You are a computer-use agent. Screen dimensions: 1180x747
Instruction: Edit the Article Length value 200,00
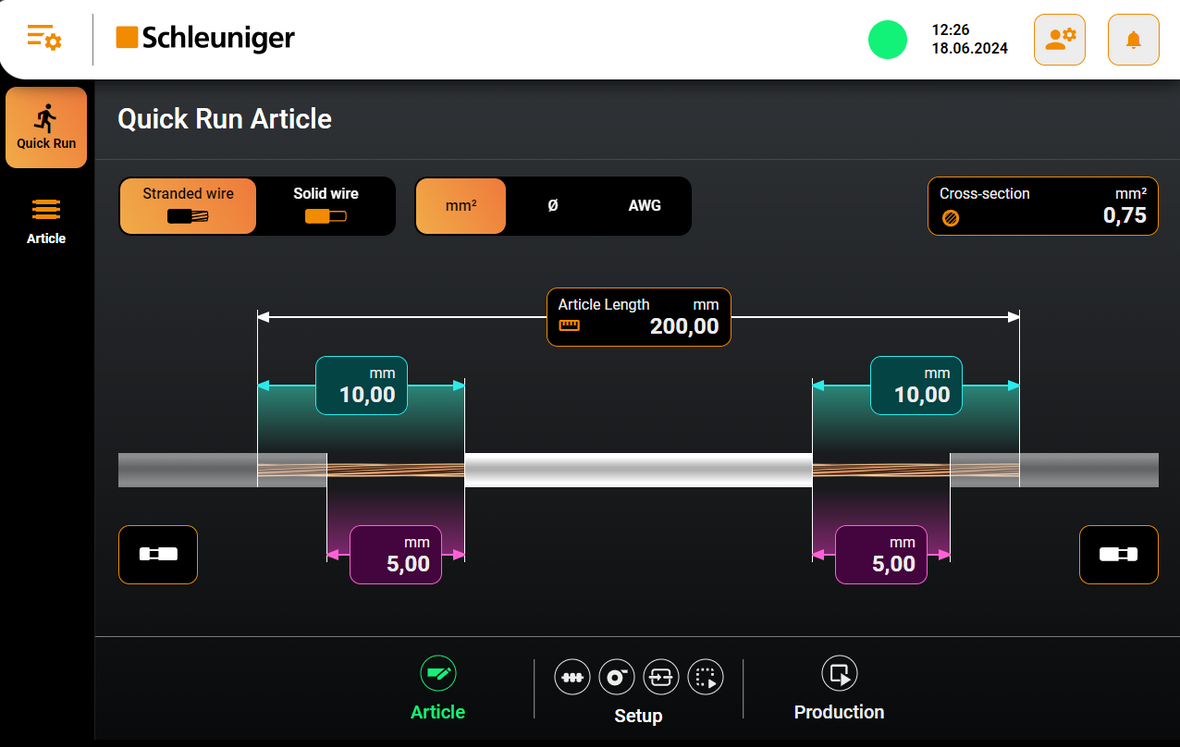click(x=639, y=317)
